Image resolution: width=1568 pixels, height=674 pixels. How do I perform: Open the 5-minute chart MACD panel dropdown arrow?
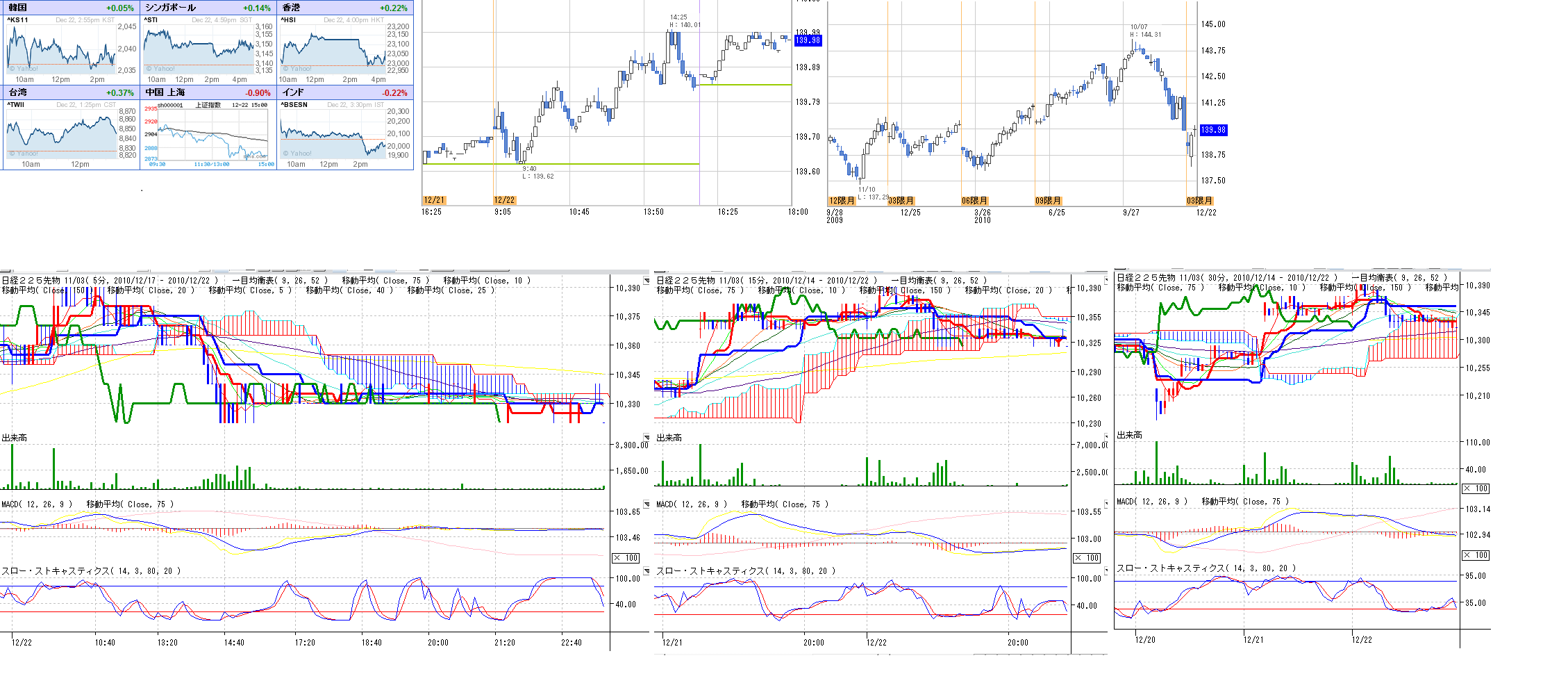(647, 504)
